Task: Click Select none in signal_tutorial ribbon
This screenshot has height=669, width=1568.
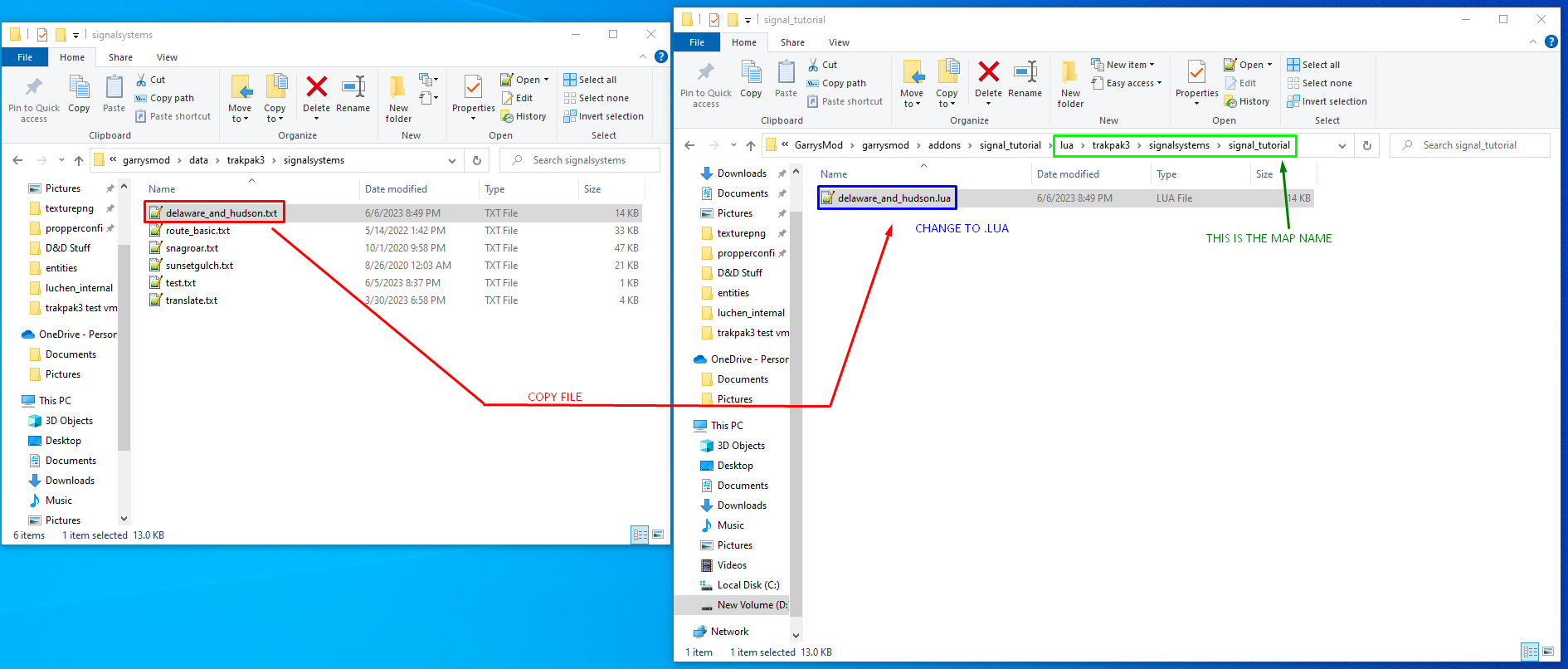Action: [x=1319, y=83]
